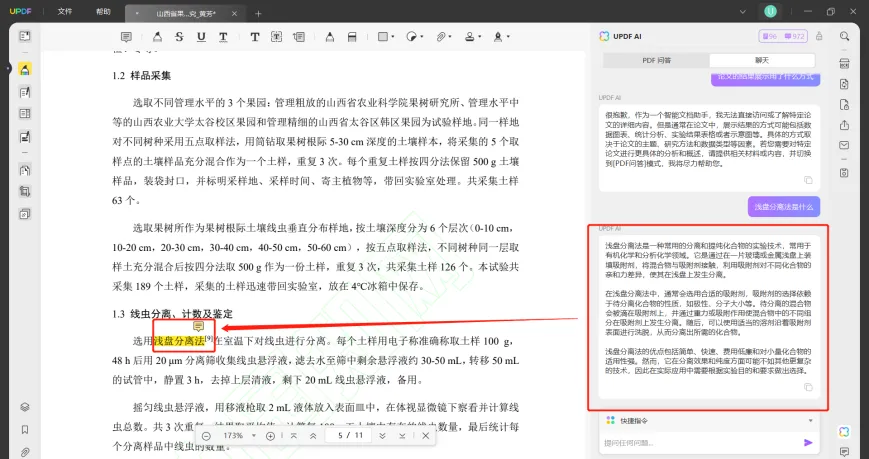
Task: Open the 文件 menu
Action: pyautogui.click(x=65, y=12)
